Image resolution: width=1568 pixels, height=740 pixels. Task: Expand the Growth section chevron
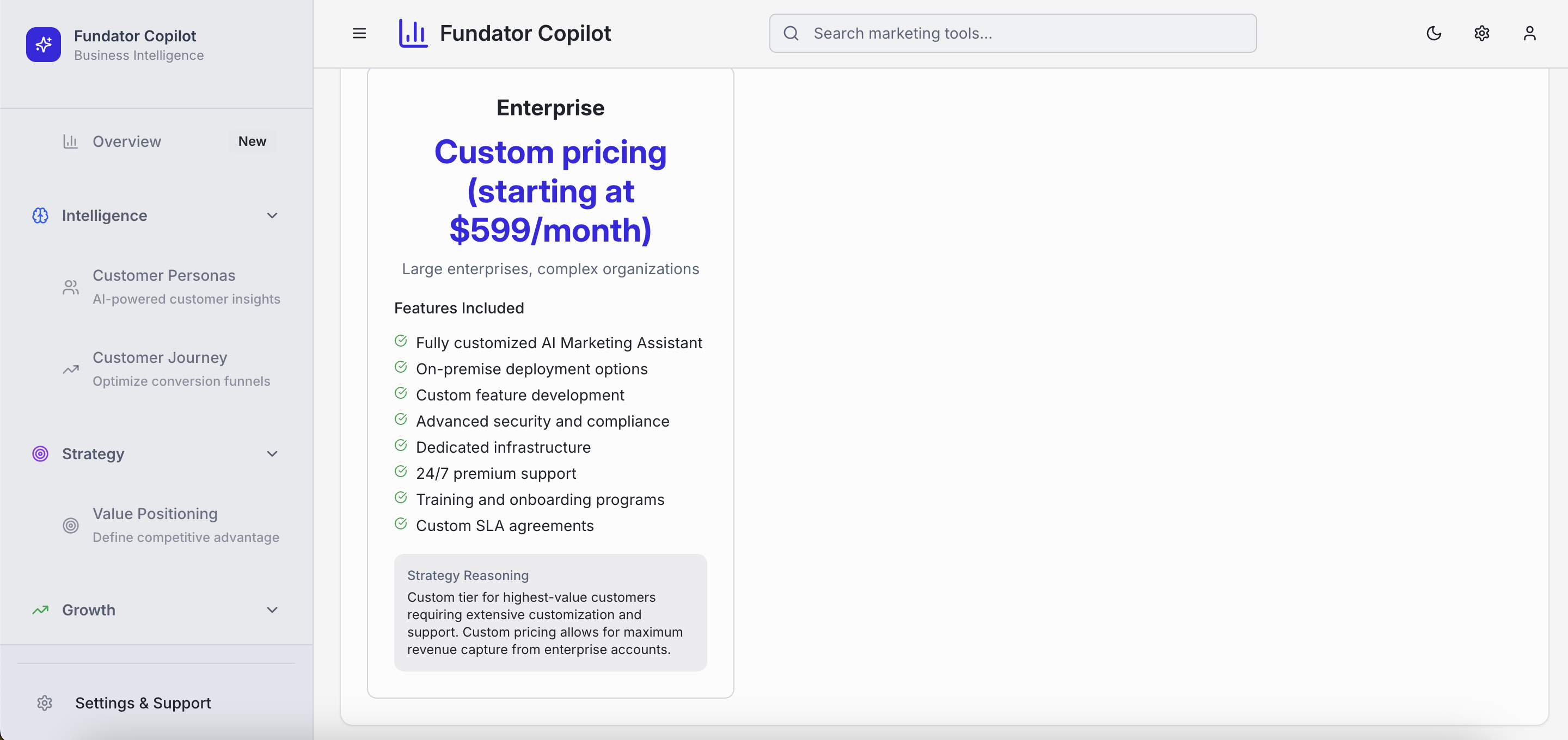point(272,610)
